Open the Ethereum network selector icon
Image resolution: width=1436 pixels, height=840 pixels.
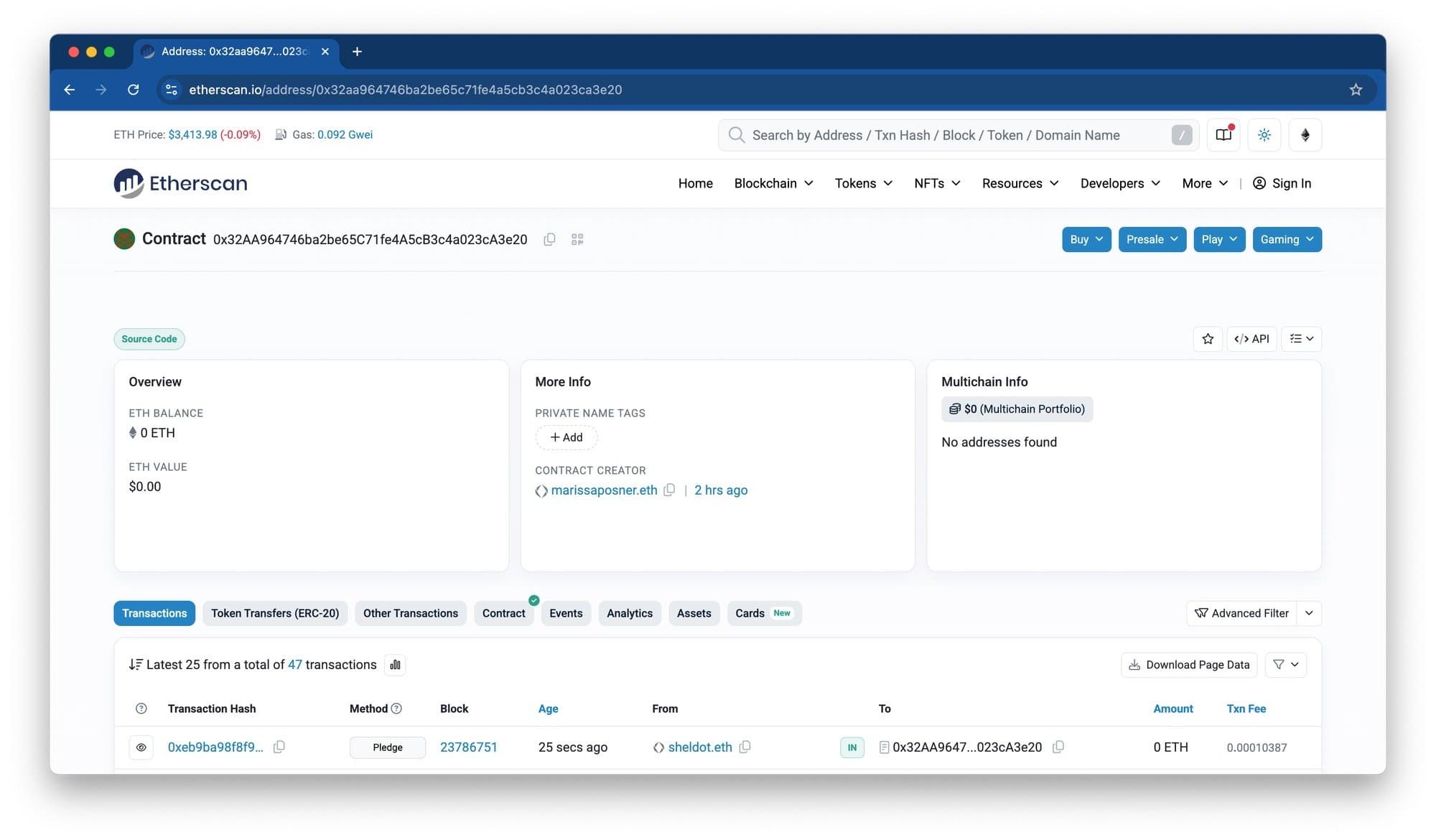click(x=1305, y=135)
